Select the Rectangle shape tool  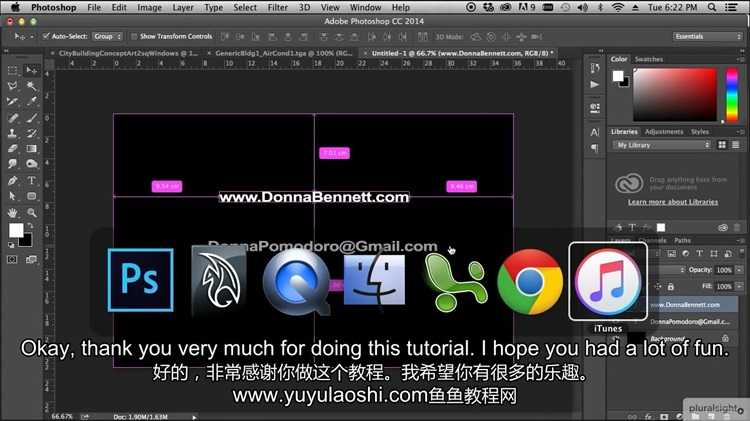(x=32, y=196)
